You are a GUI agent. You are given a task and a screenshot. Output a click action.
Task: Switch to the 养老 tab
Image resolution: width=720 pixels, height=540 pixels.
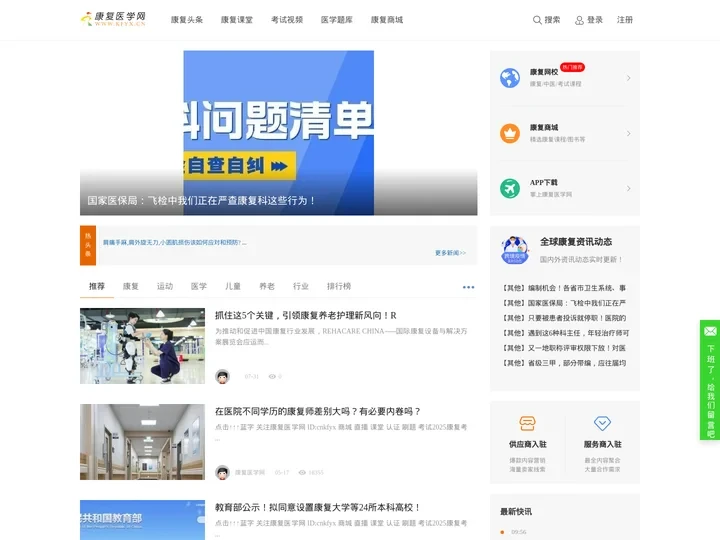(267, 286)
